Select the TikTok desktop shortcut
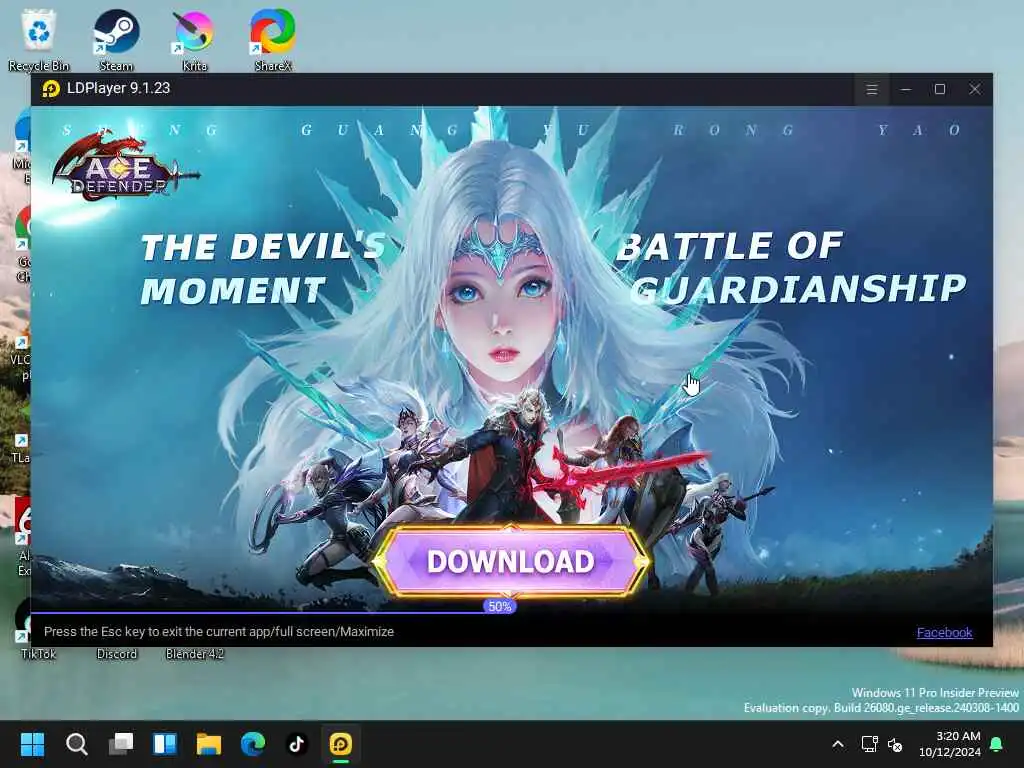The image size is (1024, 768). pos(39,654)
